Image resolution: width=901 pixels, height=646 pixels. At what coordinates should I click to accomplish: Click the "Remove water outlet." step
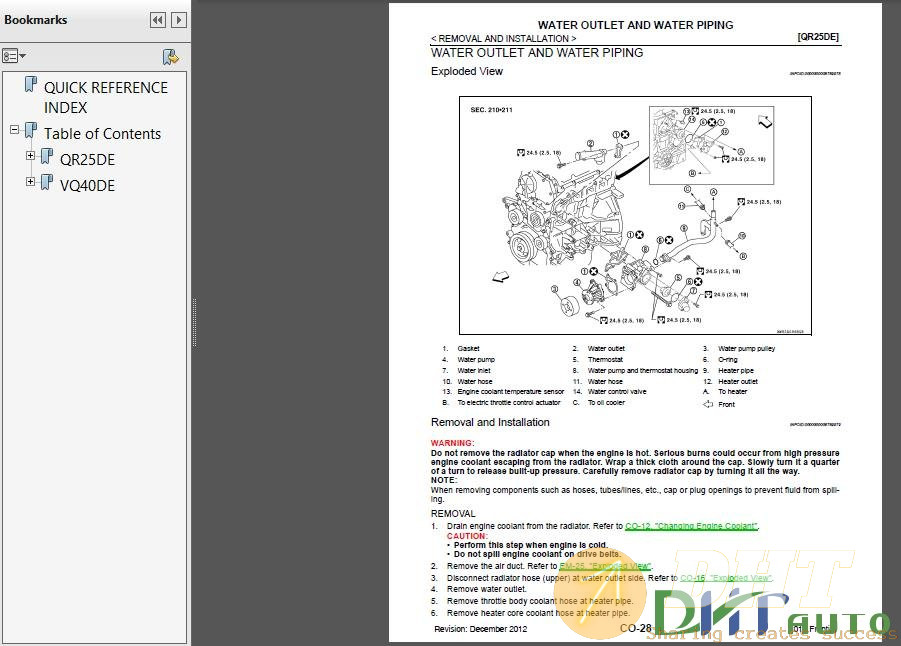(x=486, y=589)
